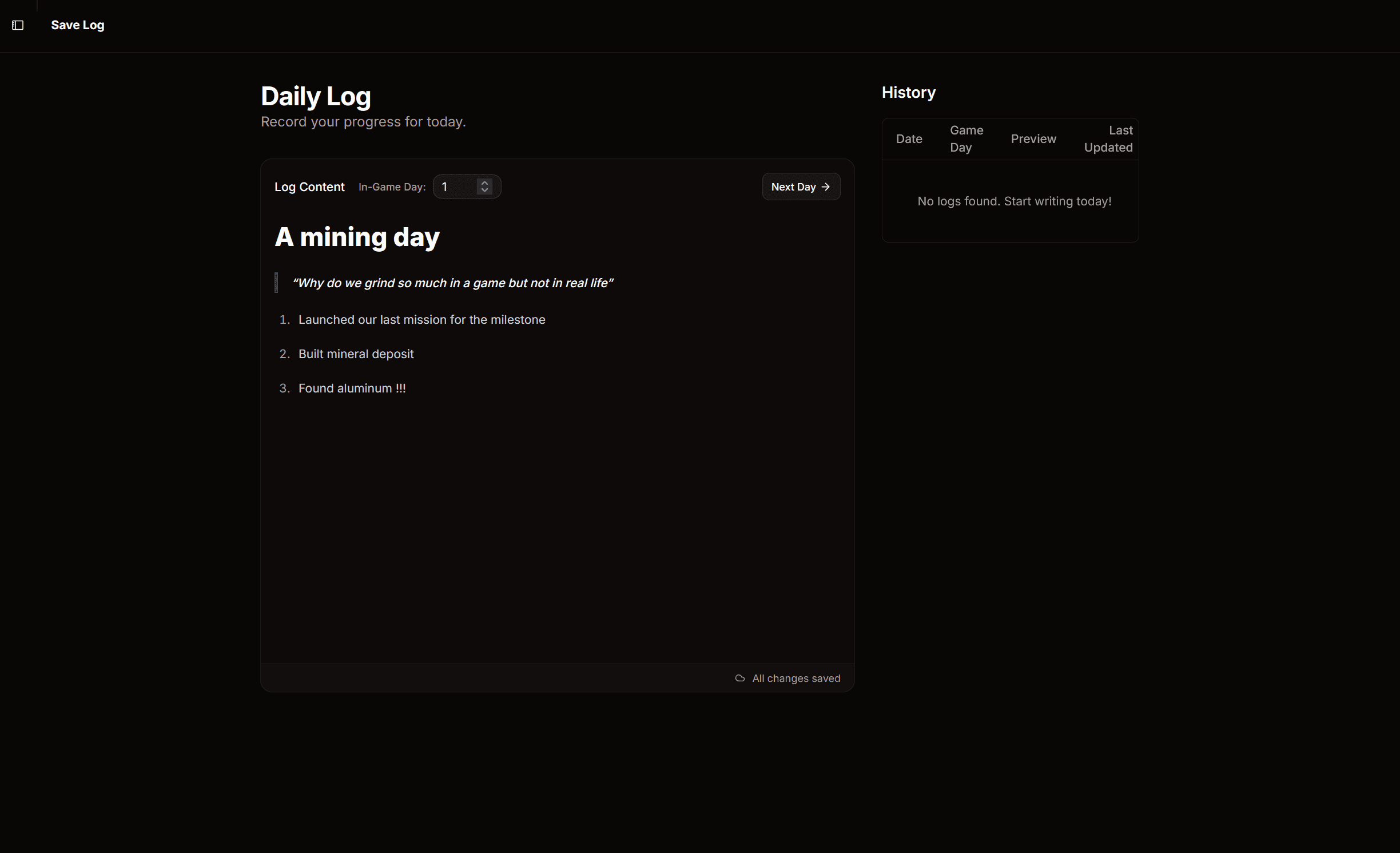The height and width of the screenshot is (853, 1400).
Task: Click the 'All changes saved' status text
Action: [x=796, y=679]
